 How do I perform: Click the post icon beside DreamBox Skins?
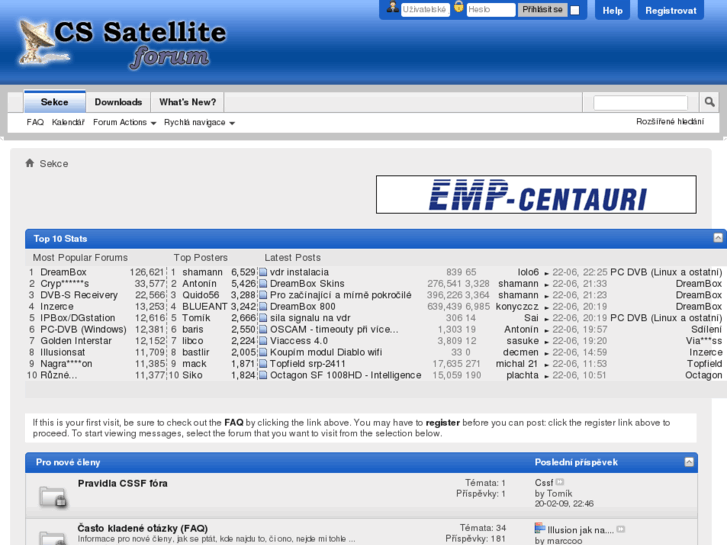(263, 283)
